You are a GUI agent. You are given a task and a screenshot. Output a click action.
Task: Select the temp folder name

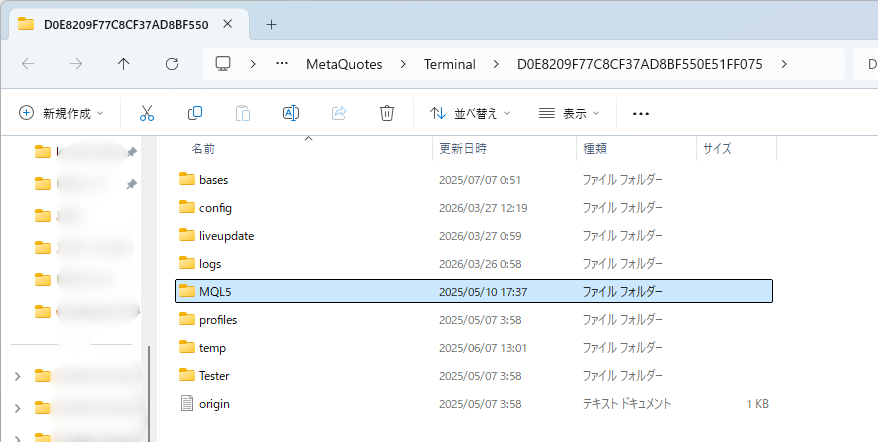[212, 348]
